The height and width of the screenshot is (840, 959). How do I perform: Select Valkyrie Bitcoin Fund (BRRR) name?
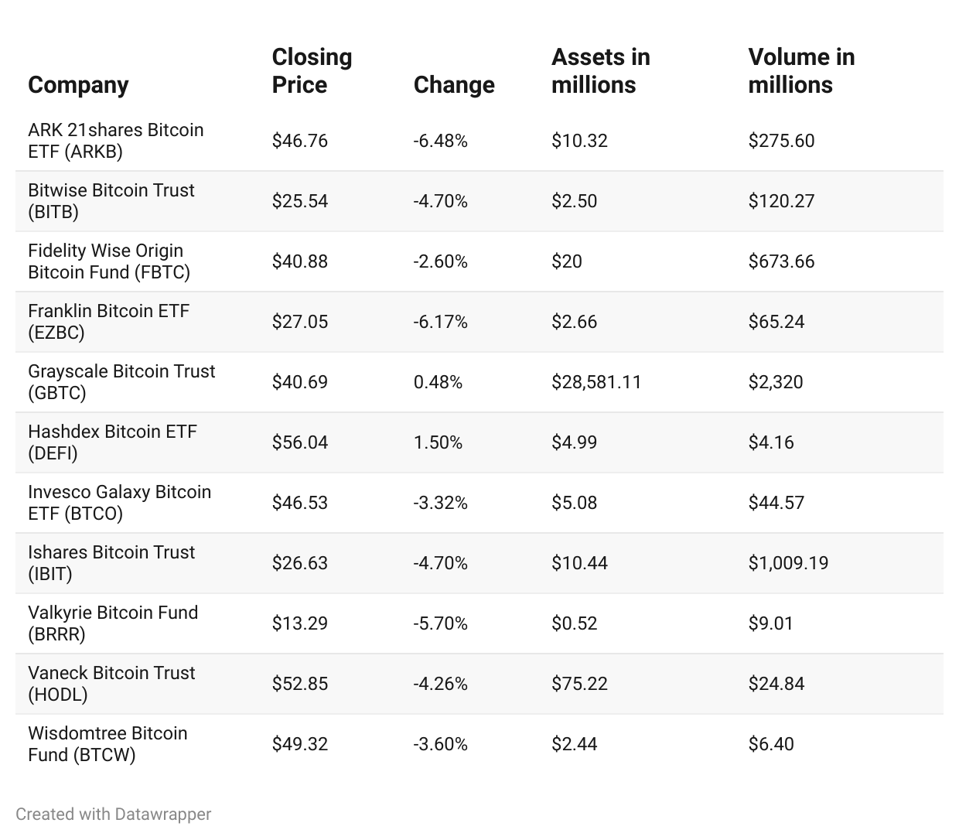click(112, 623)
